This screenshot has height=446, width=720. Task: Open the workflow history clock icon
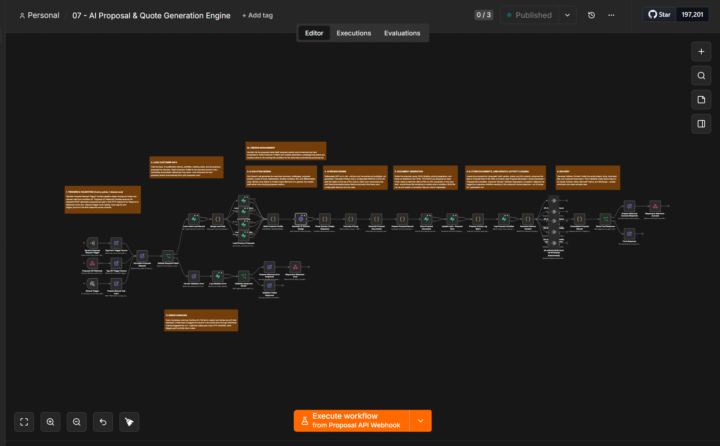click(x=591, y=15)
